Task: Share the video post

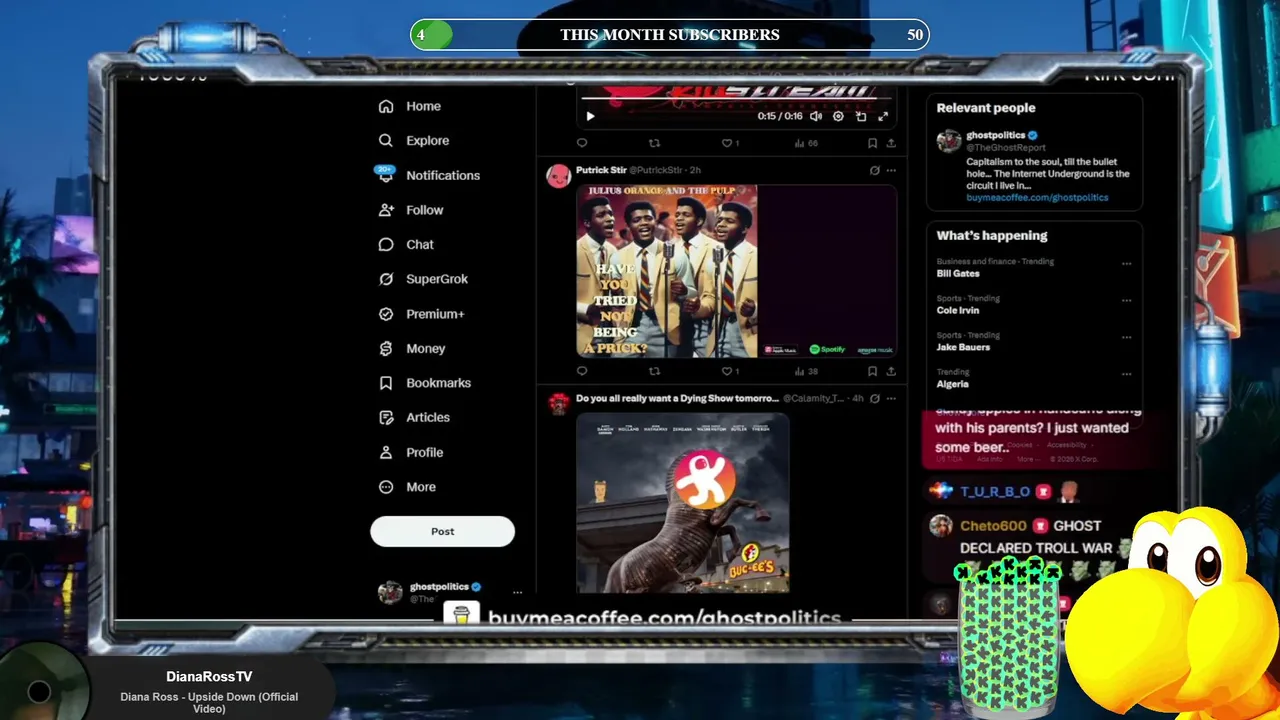Action: [x=890, y=143]
